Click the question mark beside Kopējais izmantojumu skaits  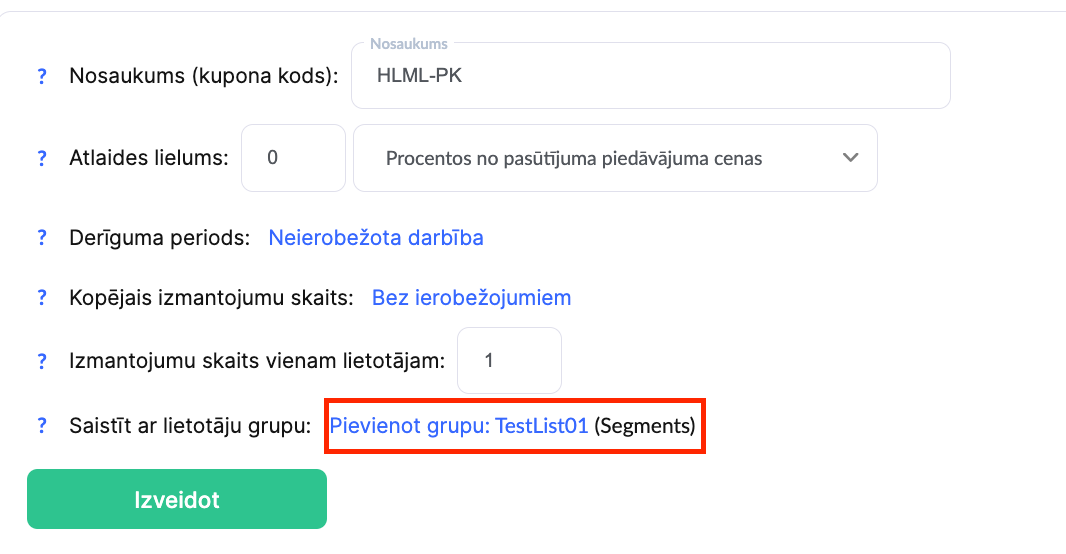(x=42, y=298)
